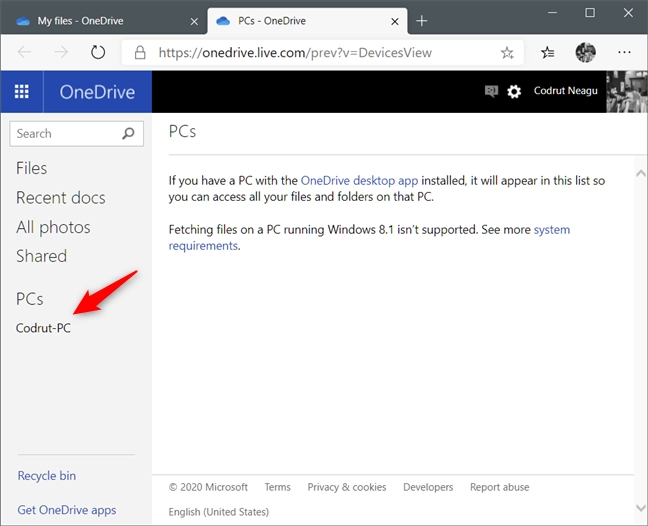Click the OneDrive header logo
Image resolution: width=648 pixels, height=526 pixels.
[97, 92]
